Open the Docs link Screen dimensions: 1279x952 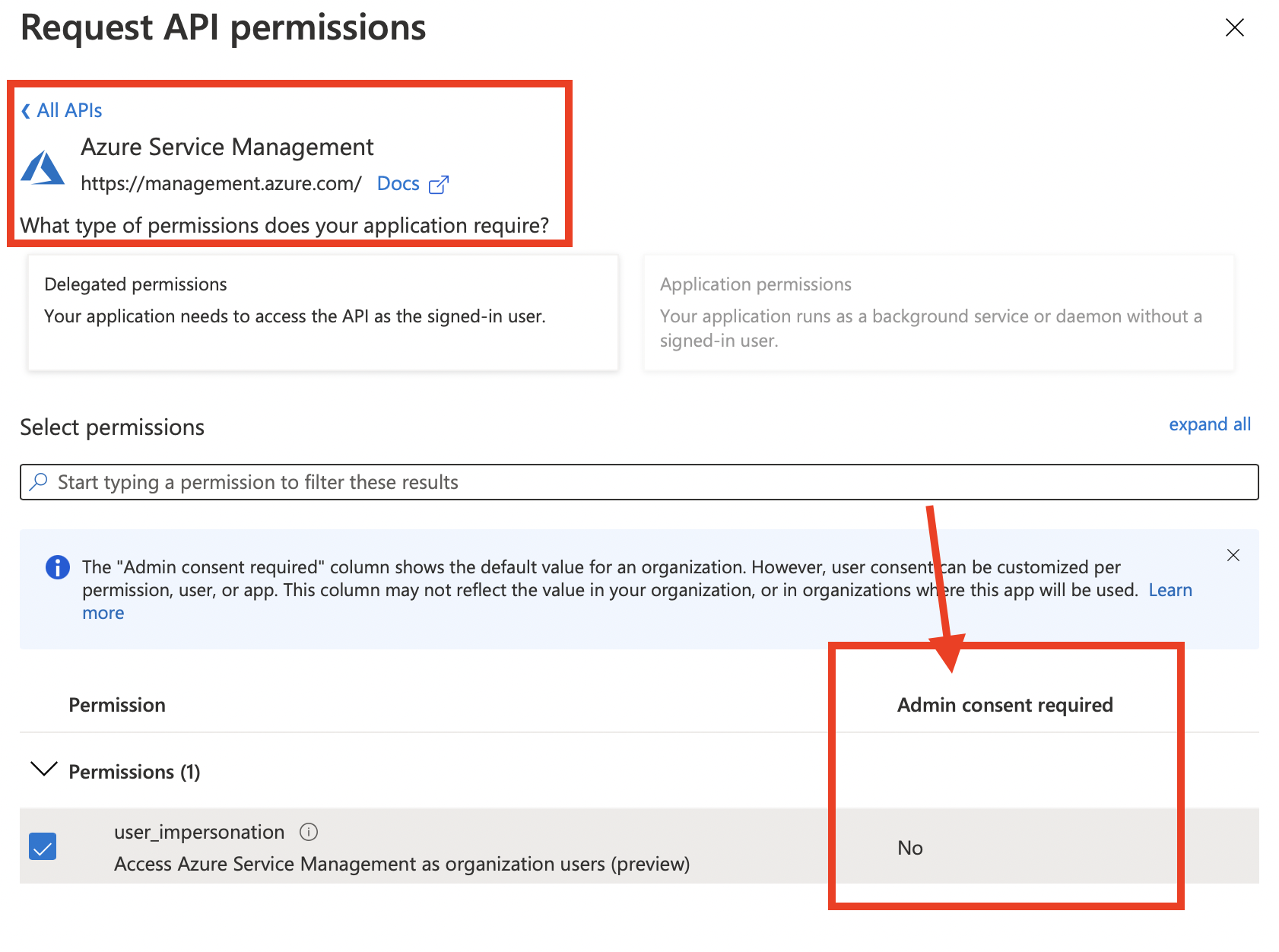398,183
